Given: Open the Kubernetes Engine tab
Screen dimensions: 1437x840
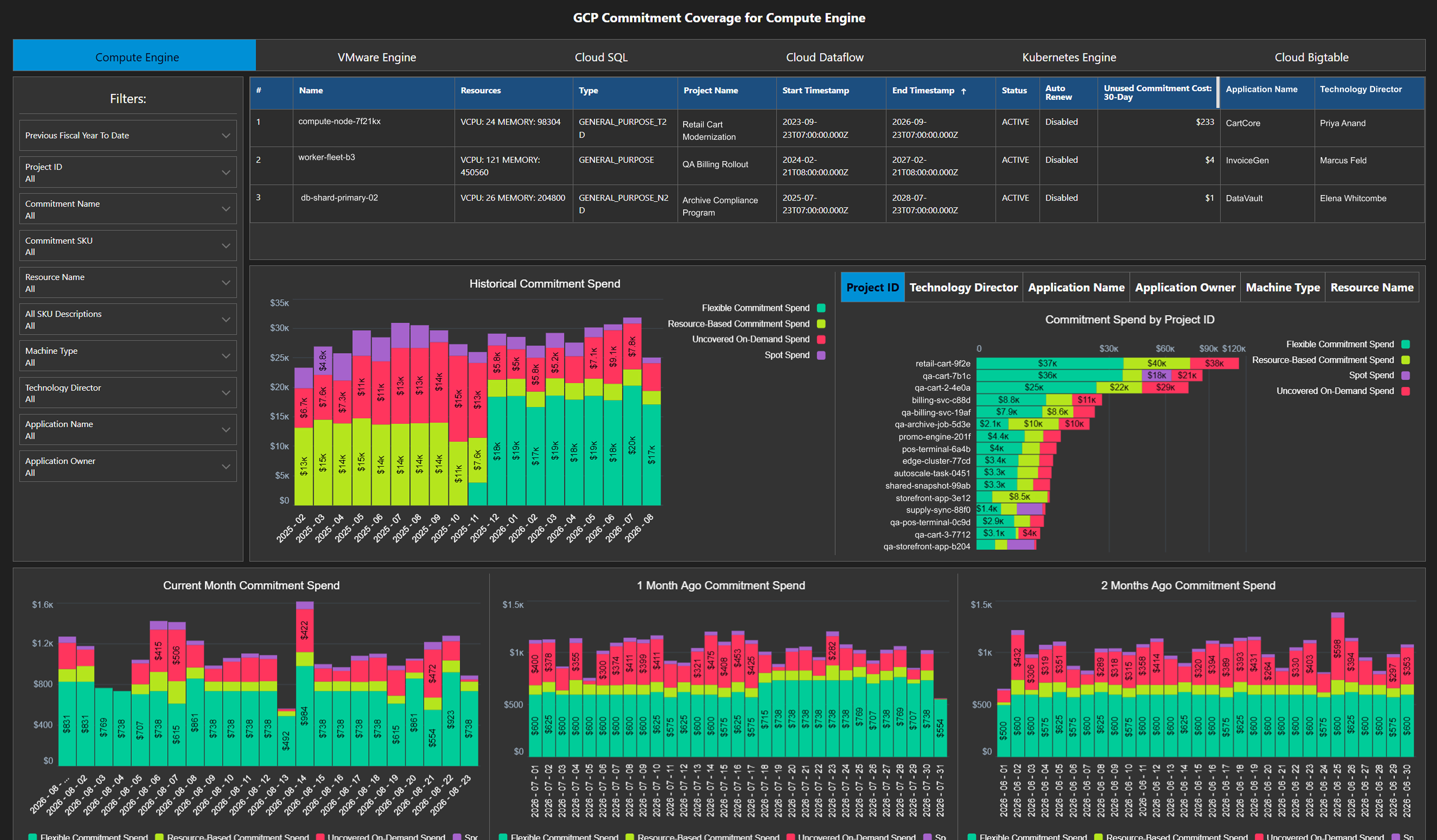Looking at the screenshot, I should (x=1069, y=57).
